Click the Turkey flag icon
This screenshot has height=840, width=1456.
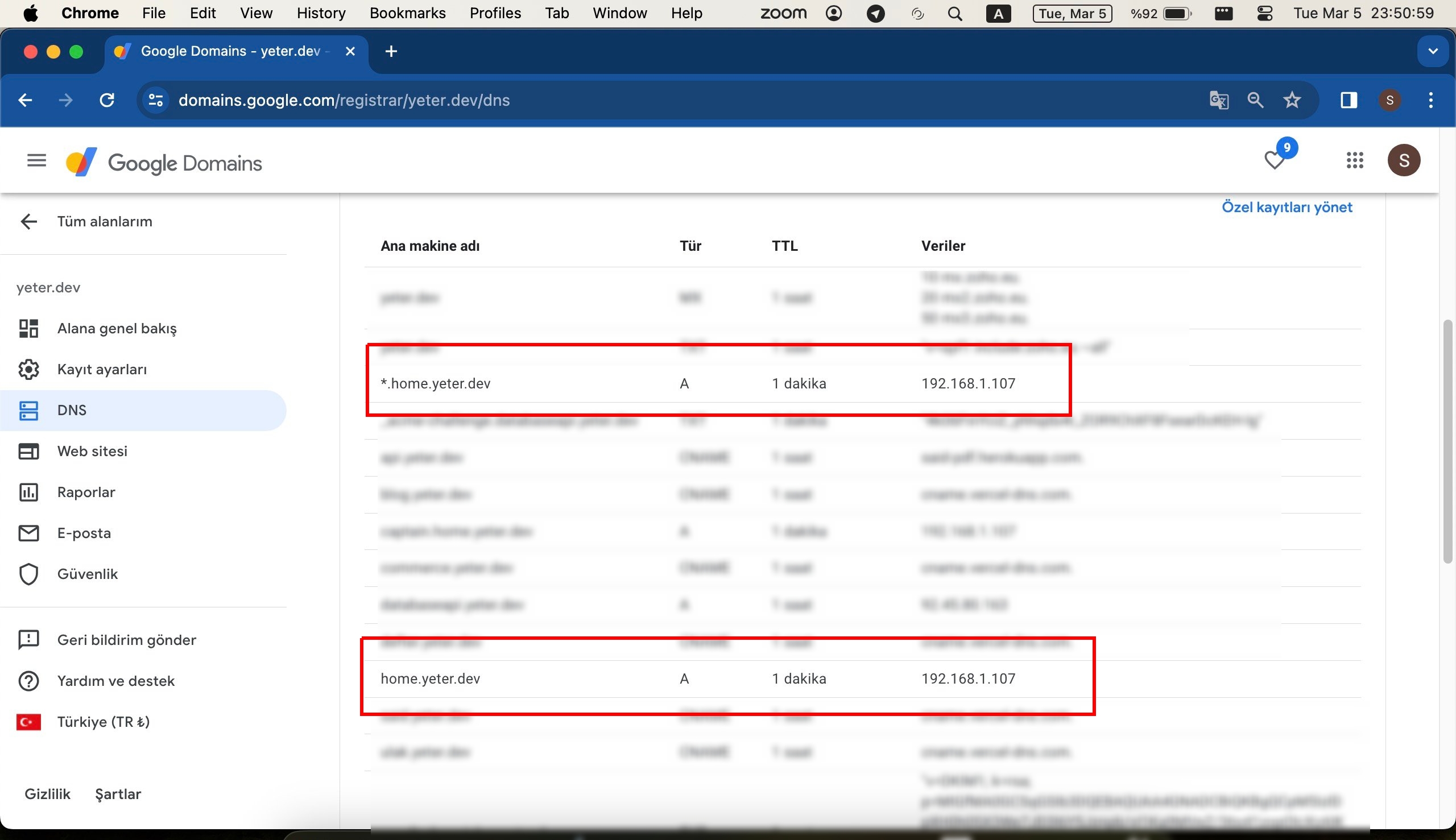click(28, 722)
